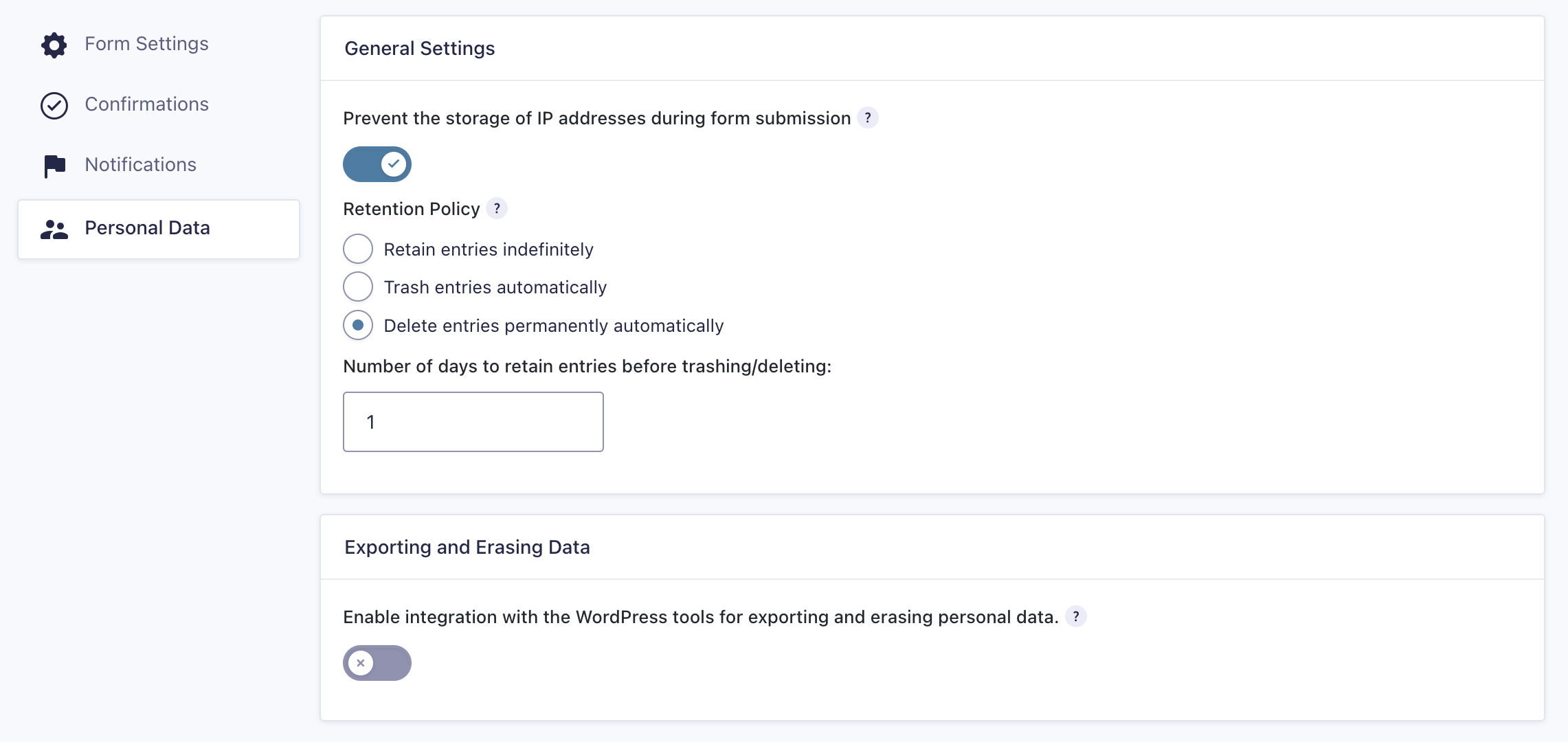
Task: Select Delete entries permanently automatically radio
Action: click(x=358, y=325)
